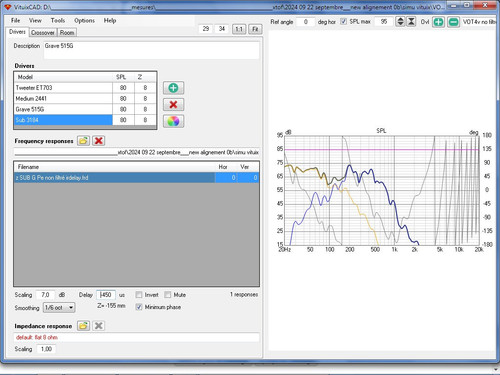Enable the Invert checkbox

click(139, 295)
